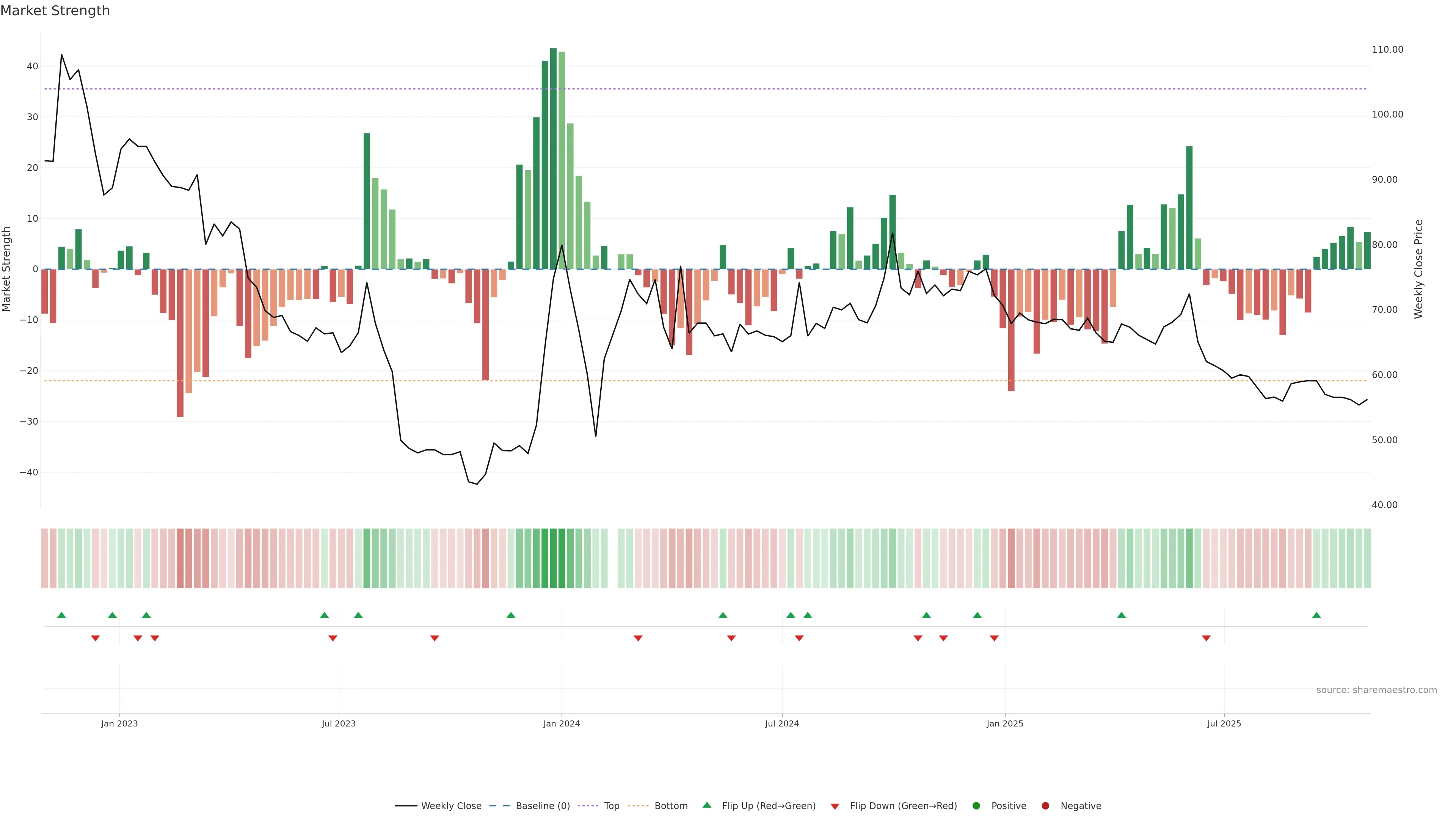Click the Weekly Close Price axis title
1456x819 pixels.
[x=1419, y=269]
